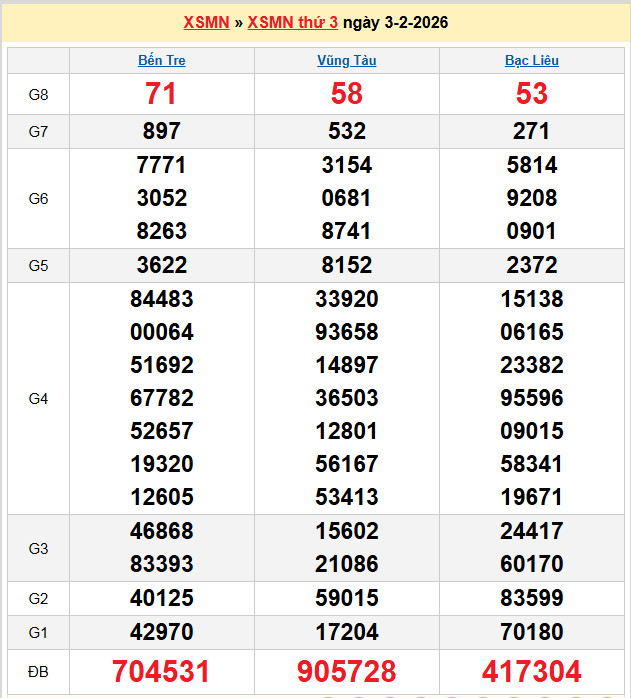
Task: Click G5 number 8152
Action: [x=346, y=265]
